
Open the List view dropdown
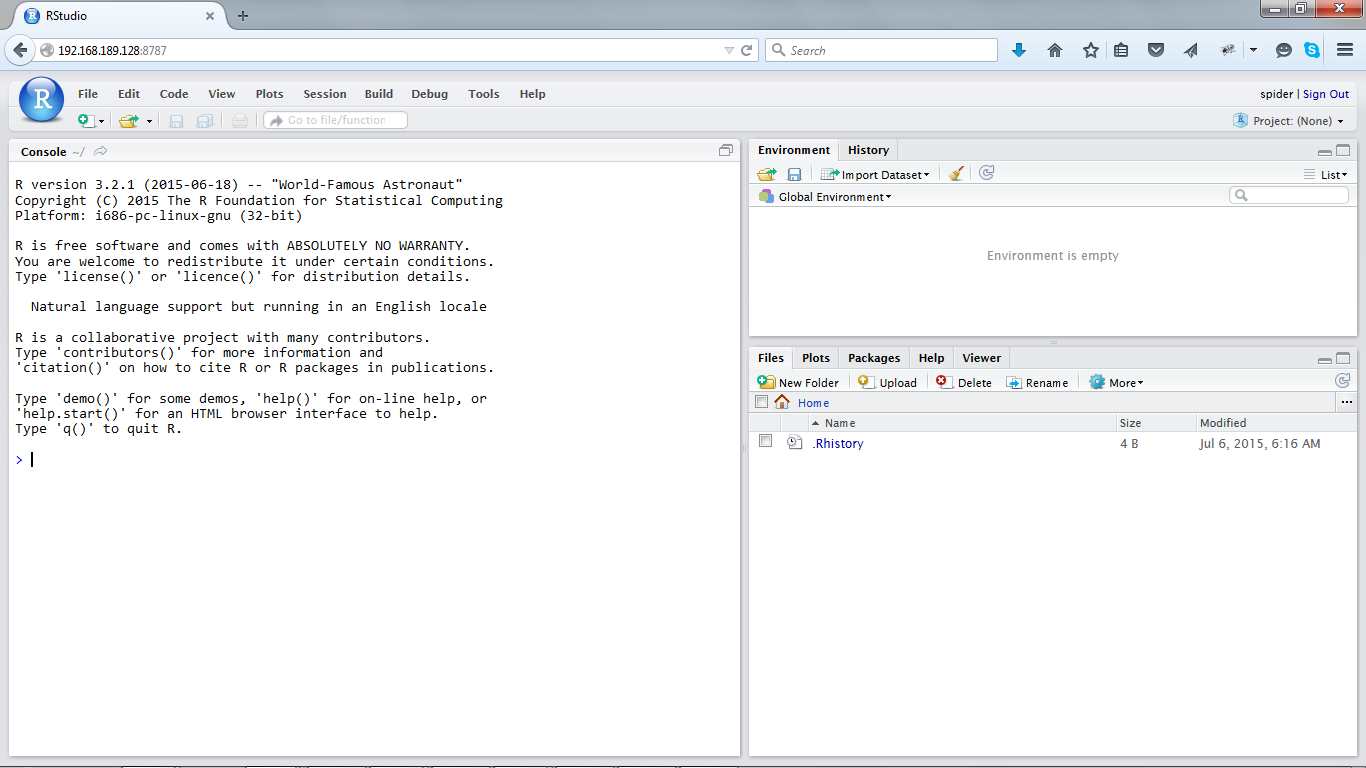tap(1326, 175)
